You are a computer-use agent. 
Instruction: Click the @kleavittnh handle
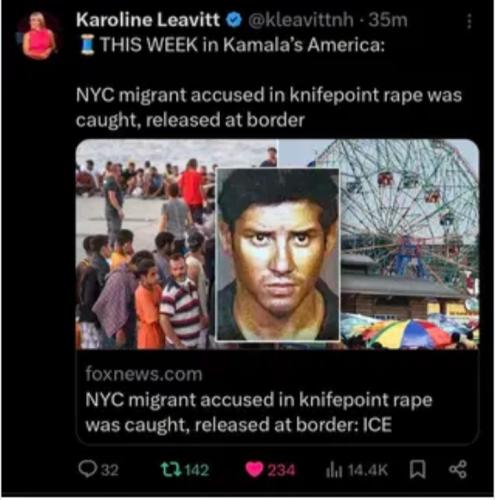click(301, 20)
